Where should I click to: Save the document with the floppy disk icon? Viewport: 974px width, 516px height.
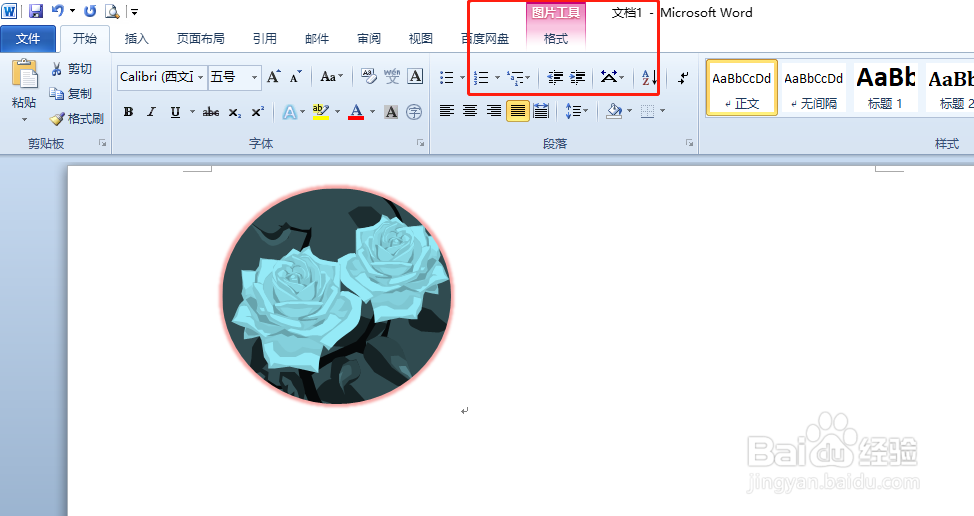[36, 11]
